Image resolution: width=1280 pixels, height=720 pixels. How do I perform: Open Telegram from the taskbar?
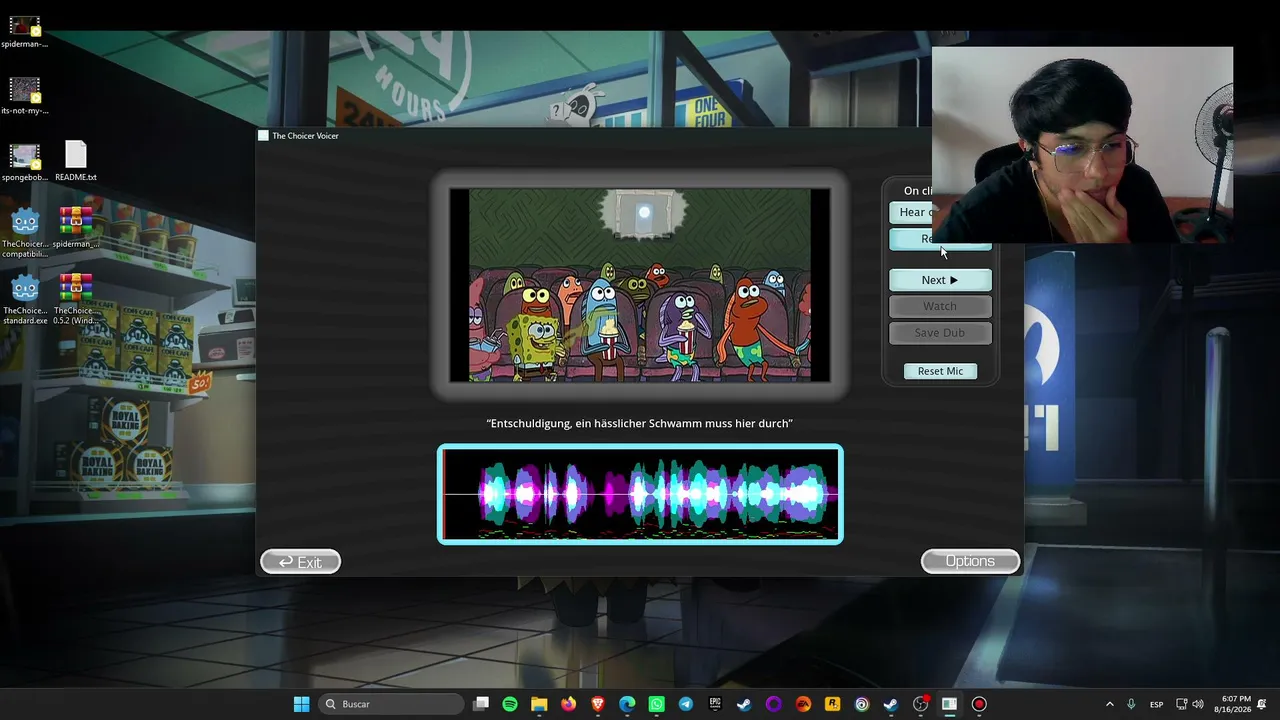685,704
